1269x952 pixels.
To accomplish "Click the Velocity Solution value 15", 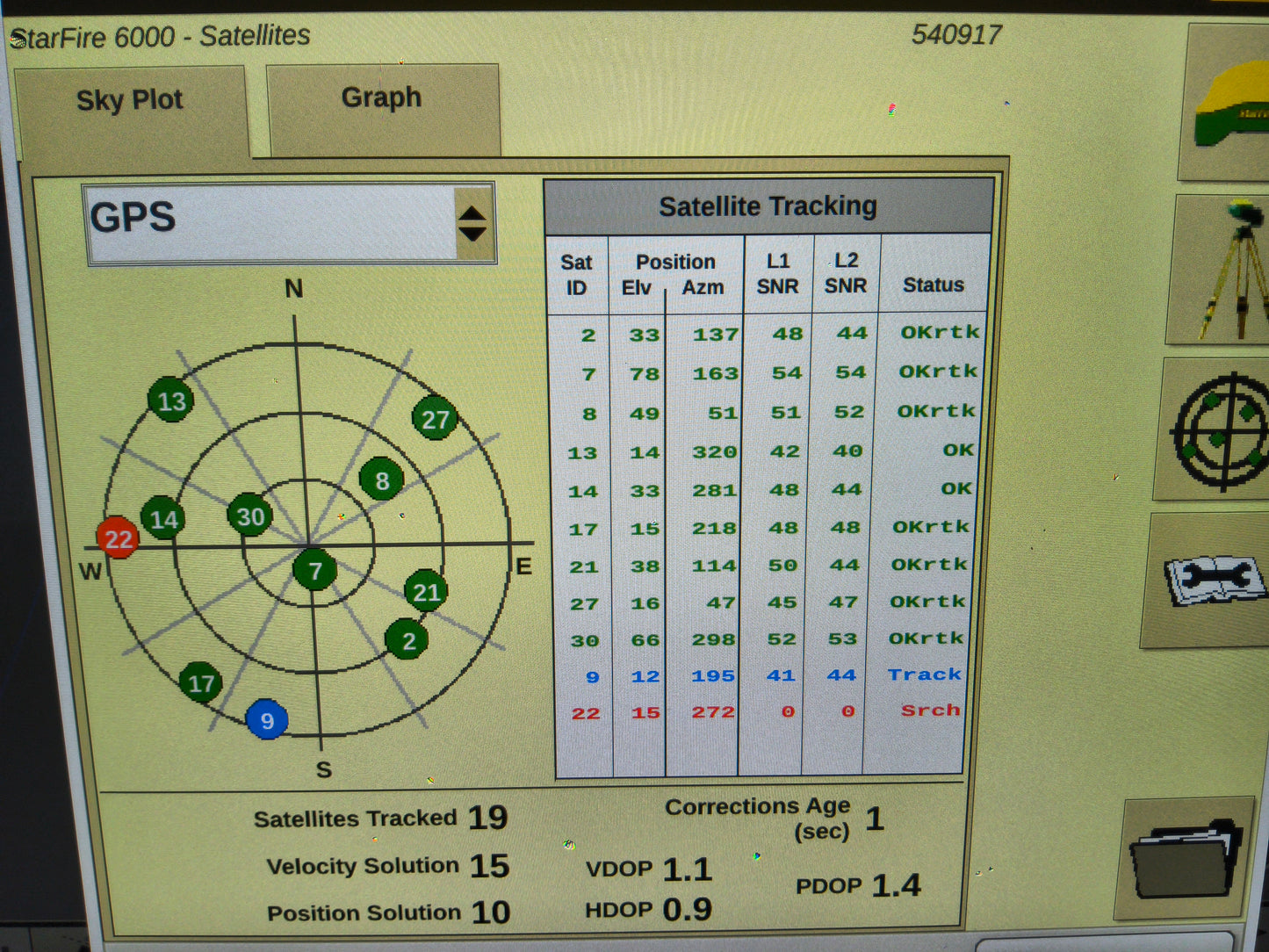I will pyautogui.click(x=489, y=866).
